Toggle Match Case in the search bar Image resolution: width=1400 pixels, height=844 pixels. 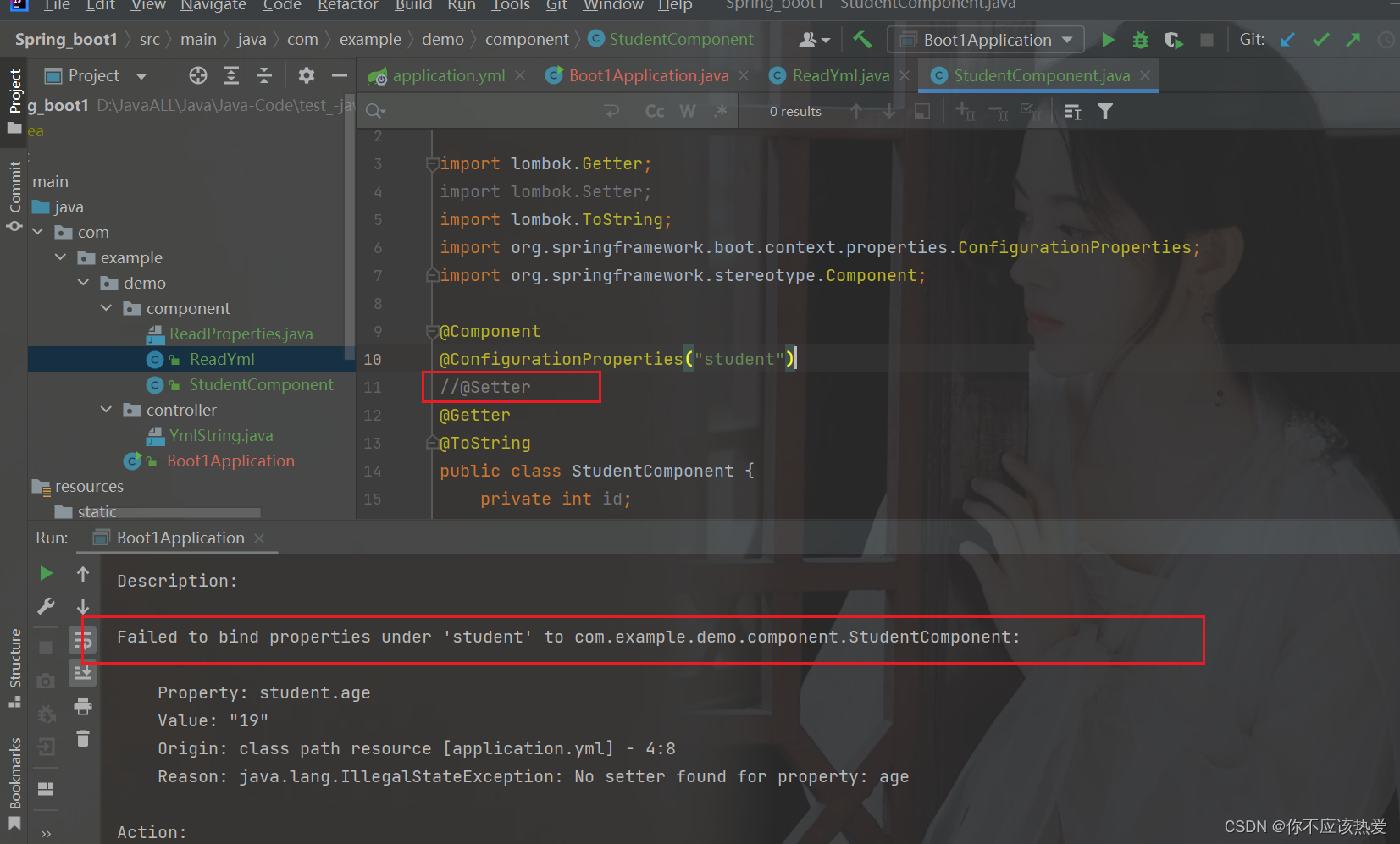pyautogui.click(x=654, y=110)
